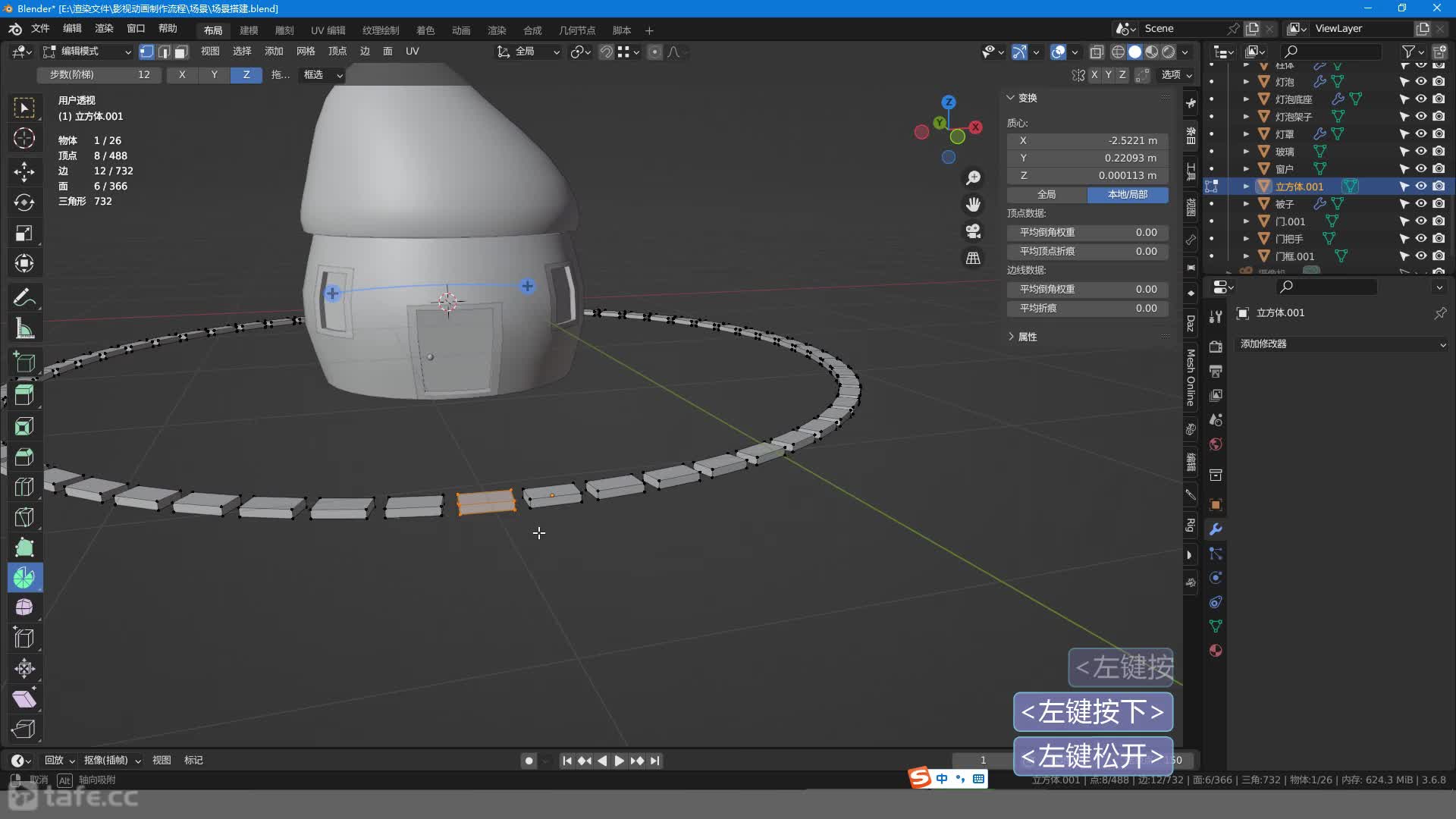Activate the 3D Cursor tool
The width and height of the screenshot is (1456, 819).
point(24,139)
